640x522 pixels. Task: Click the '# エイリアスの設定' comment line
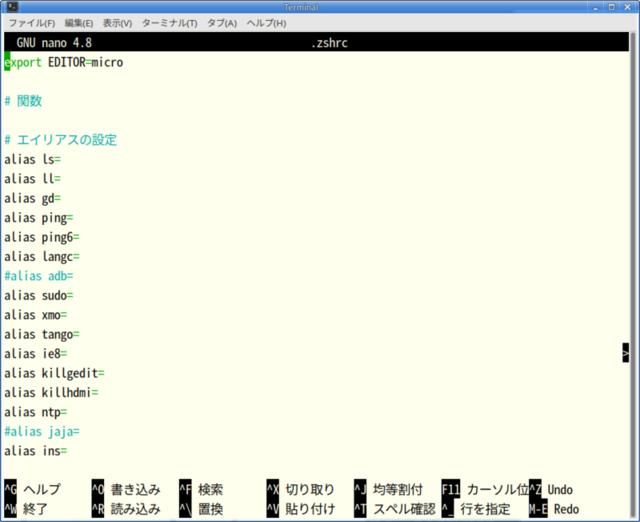[x=60, y=140]
